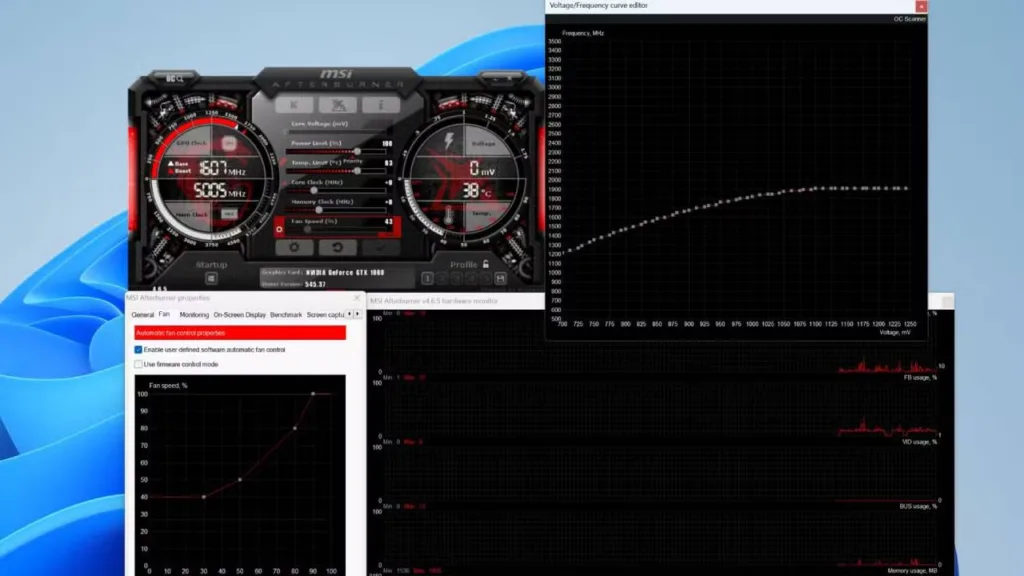
Task: Click the 'Automatic fan control properties' red header
Action: point(240,333)
